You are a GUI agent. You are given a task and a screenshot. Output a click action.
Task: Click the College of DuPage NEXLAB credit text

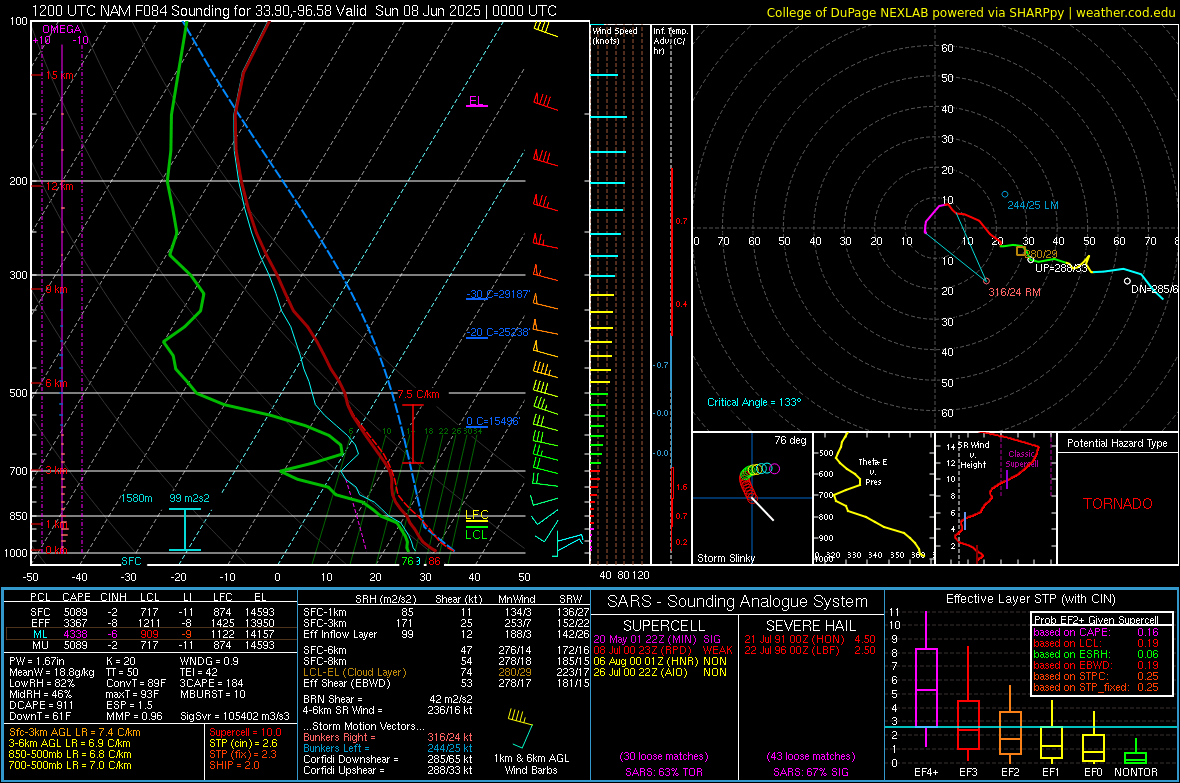tap(970, 12)
